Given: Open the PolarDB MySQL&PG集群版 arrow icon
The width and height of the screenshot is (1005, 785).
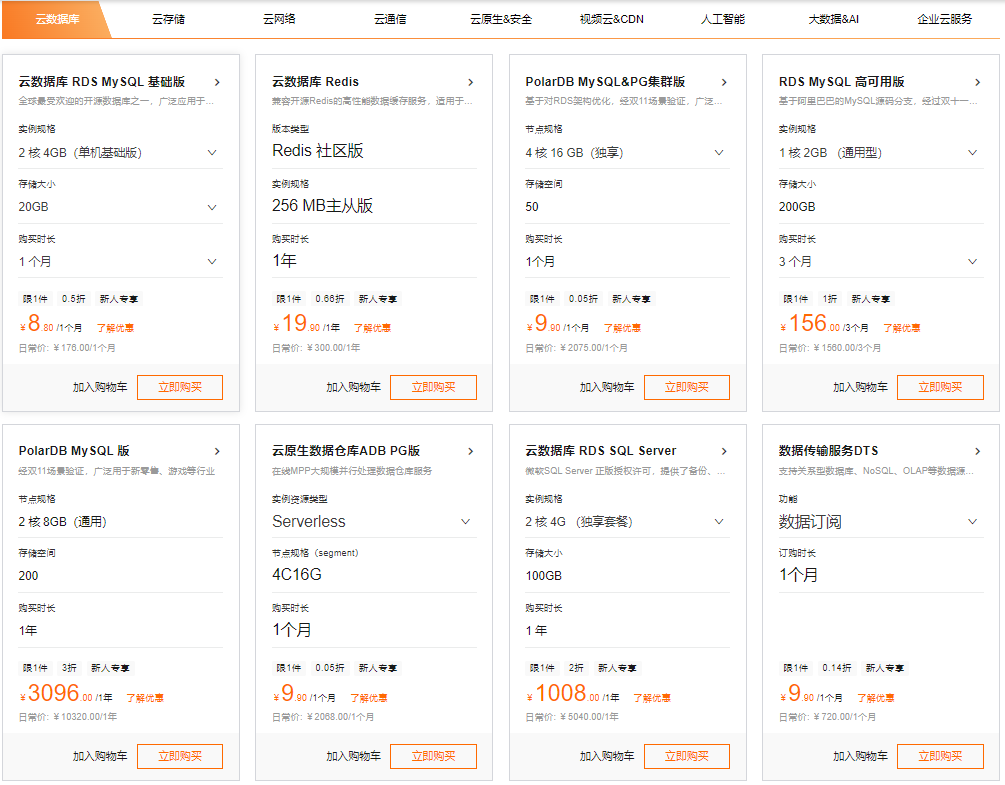Looking at the screenshot, I should coord(724,82).
